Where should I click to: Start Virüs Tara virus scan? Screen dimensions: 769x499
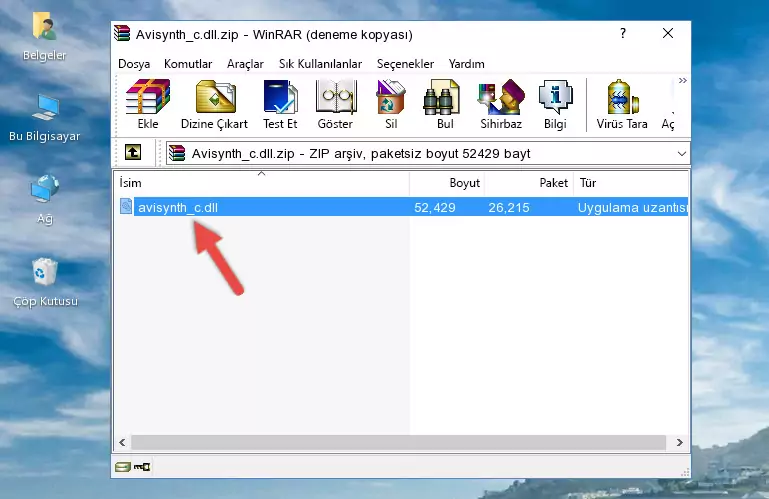pyautogui.click(x=622, y=97)
